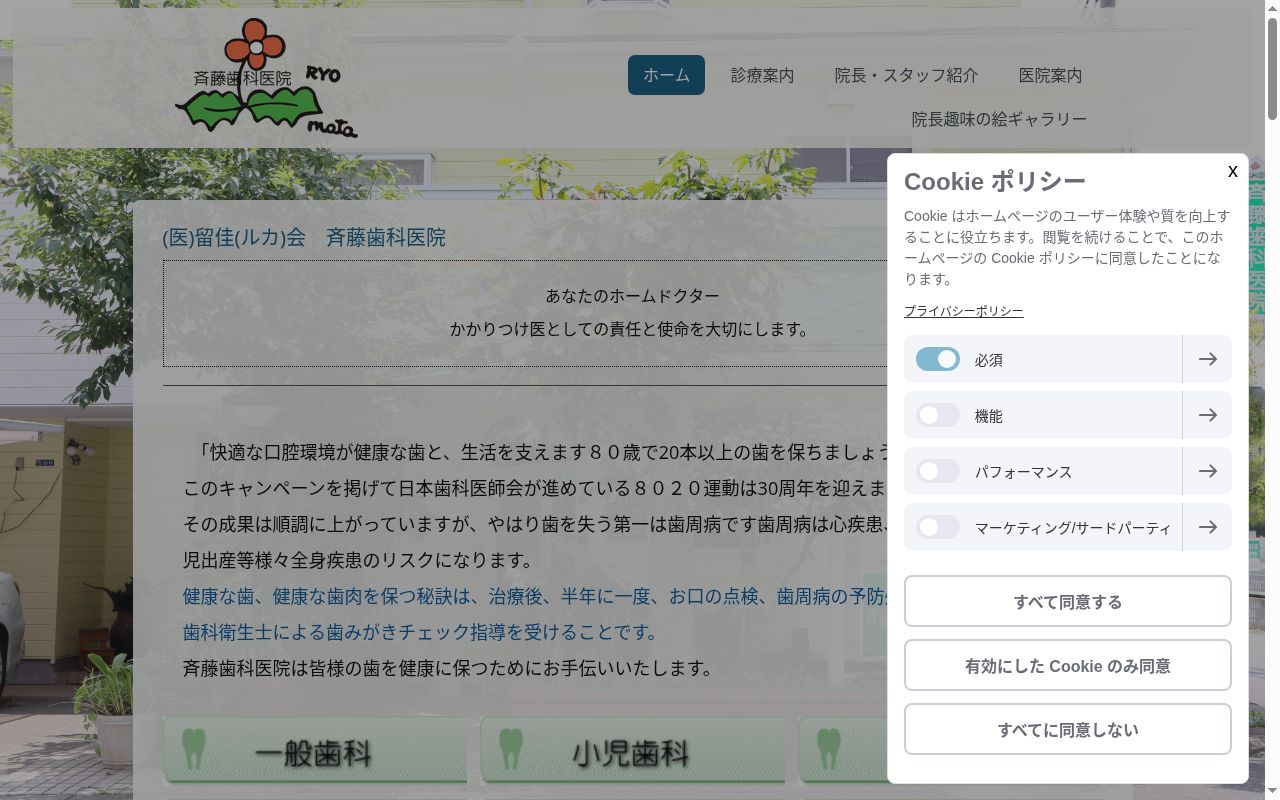
Task: Turn on the パフォーマンス cookie switch
Action: pos(938,471)
